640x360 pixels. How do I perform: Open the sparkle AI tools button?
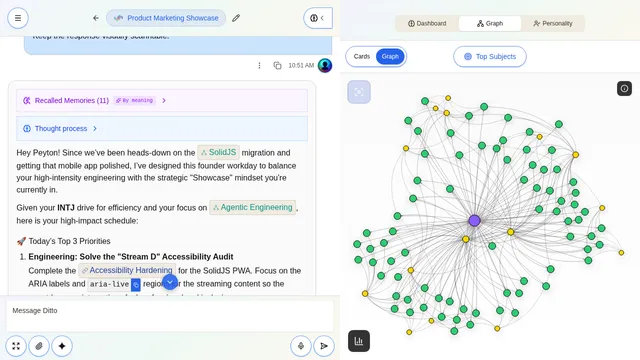(62, 346)
